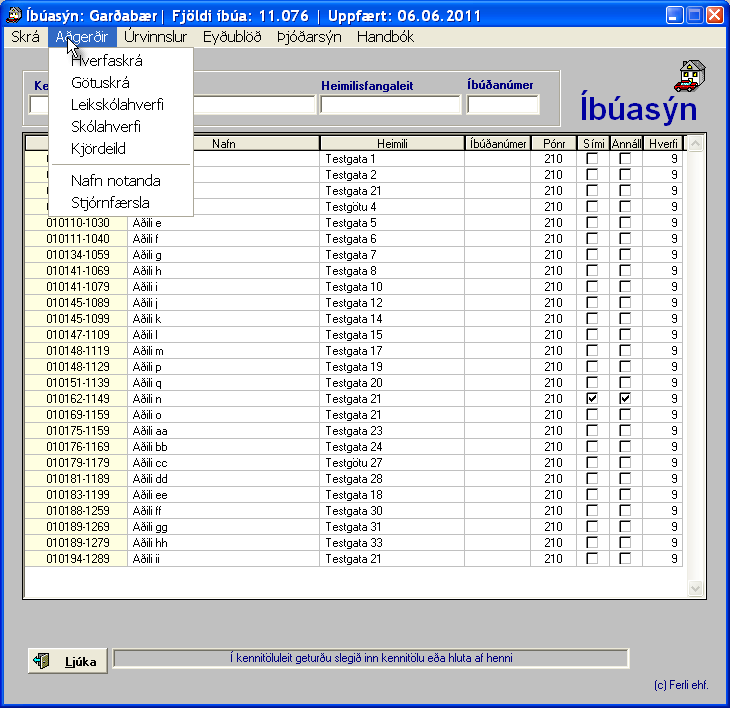Select kennitala 010110-1030 cell
This screenshot has width=730, height=708.
pos(76,223)
